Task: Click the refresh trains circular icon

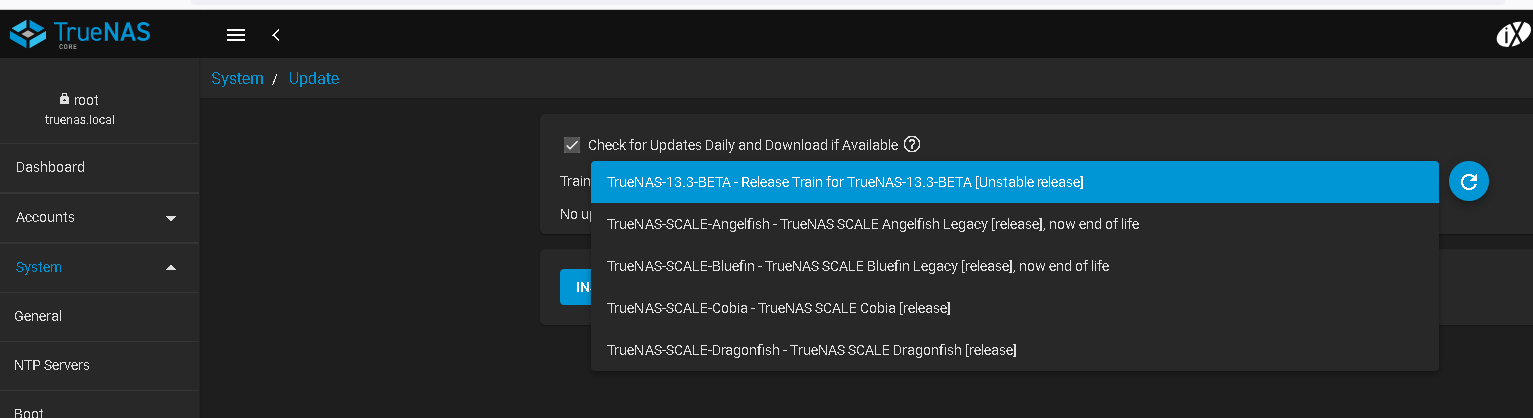Action: [1469, 181]
